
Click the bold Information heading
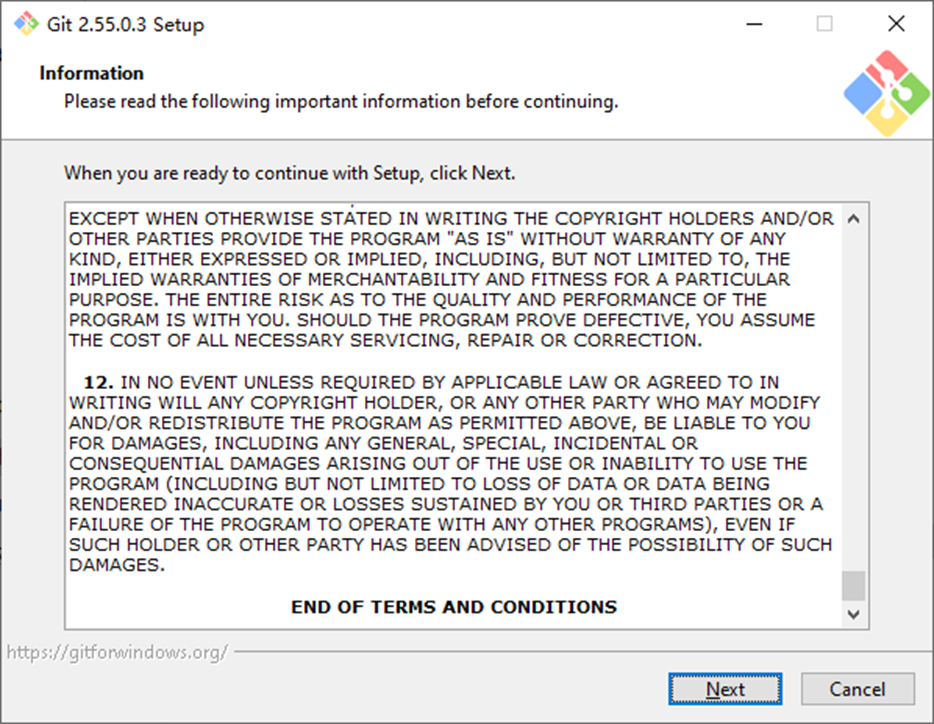91,73
